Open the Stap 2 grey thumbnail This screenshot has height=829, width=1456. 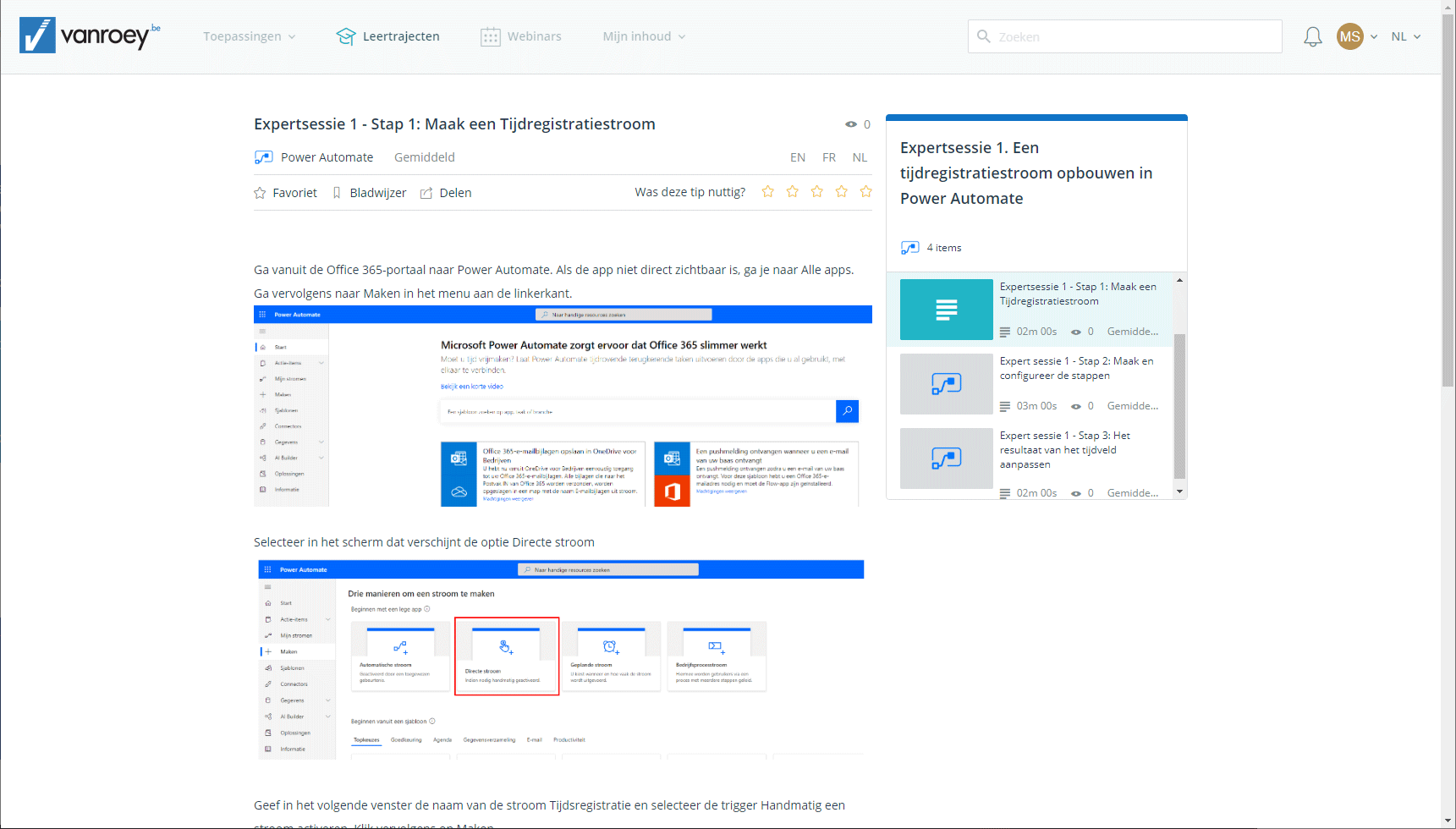pyautogui.click(x=947, y=384)
